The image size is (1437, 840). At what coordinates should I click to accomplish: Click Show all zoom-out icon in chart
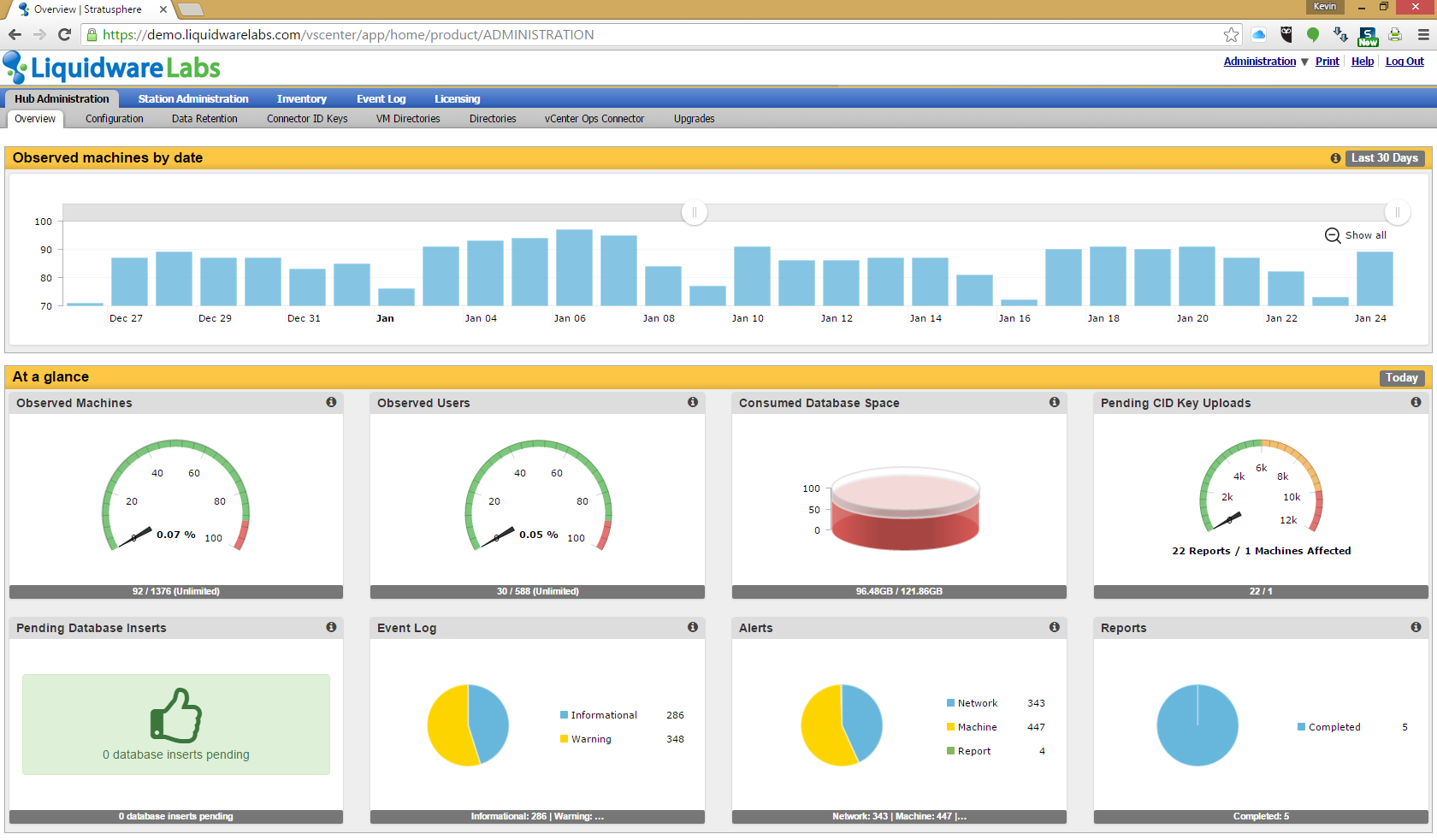1333,235
